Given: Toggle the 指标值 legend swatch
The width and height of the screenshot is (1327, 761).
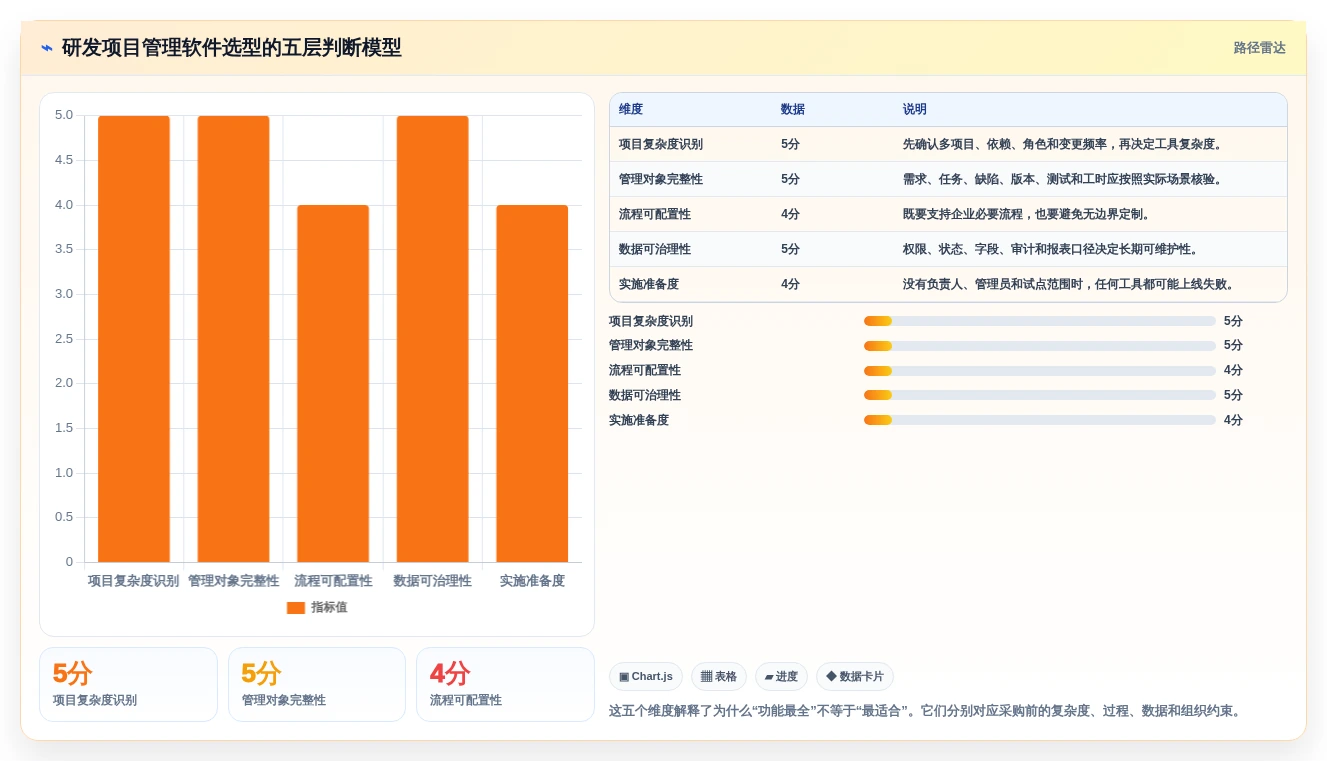Looking at the screenshot, I should pos(296,608).
